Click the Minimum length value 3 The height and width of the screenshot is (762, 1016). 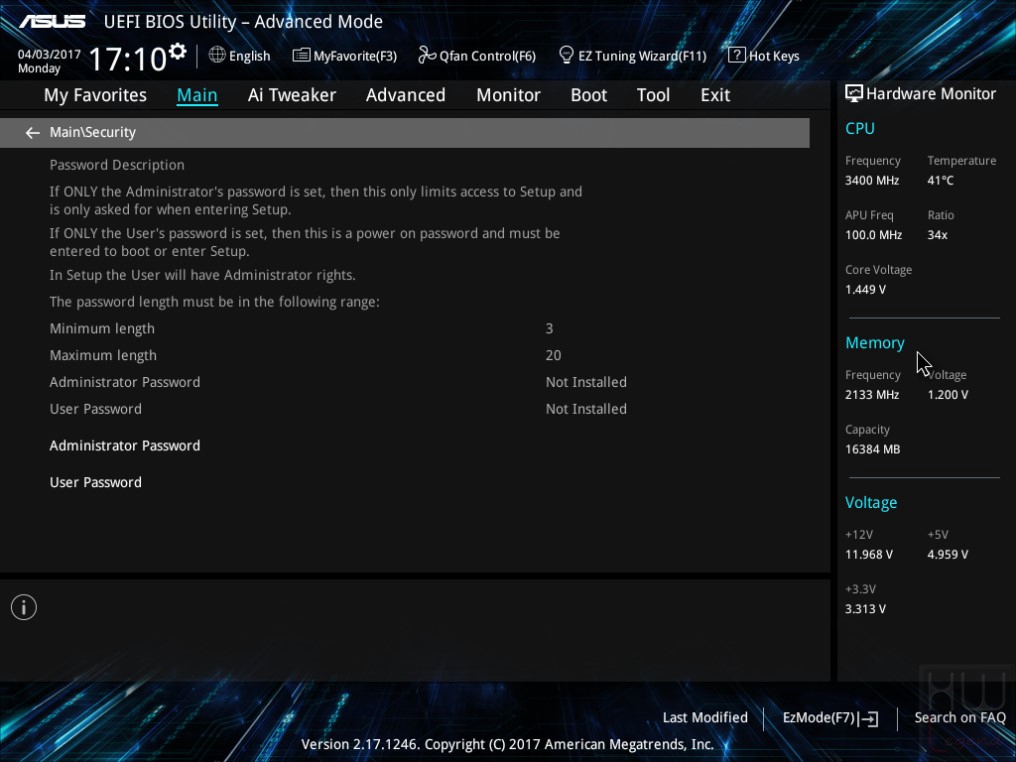pyautogui.click(x=549, y=329)
